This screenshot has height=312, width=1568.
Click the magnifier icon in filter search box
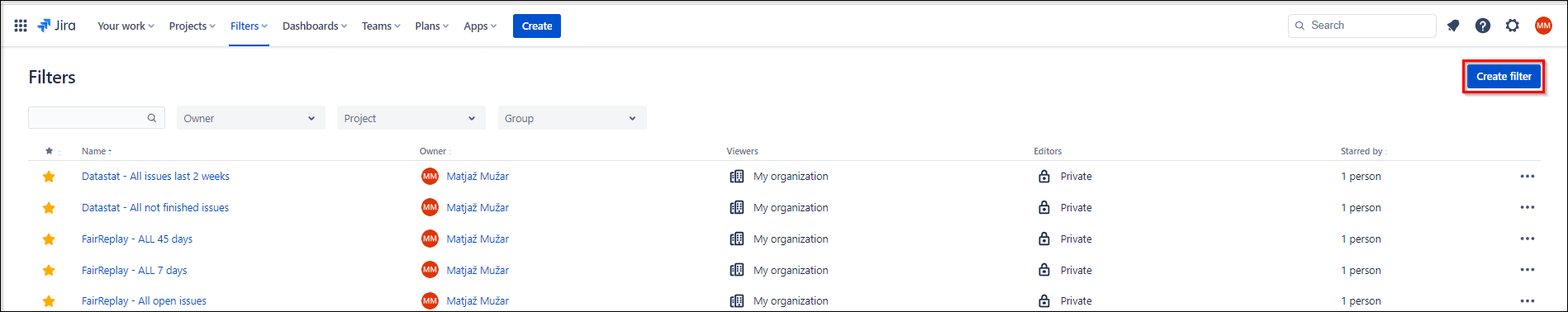152,118
